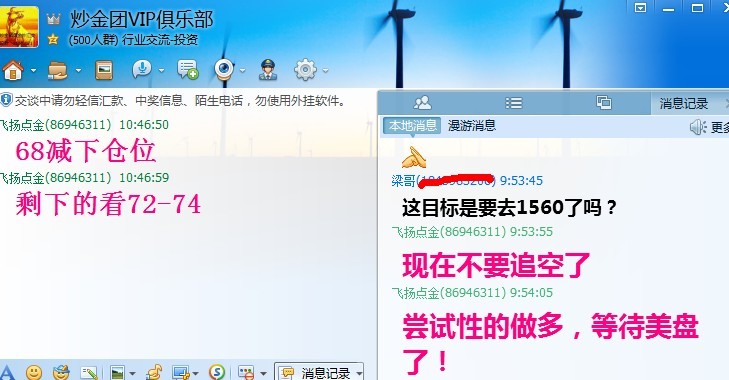
Task: Switch to the overlapping windows icon tab
Action: 603,102
